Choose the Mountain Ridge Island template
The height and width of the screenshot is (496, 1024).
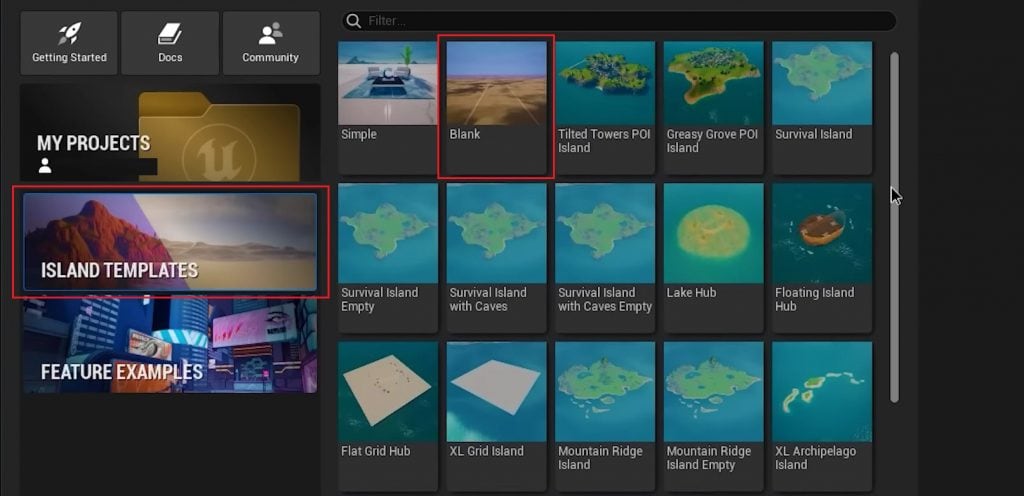605,416
